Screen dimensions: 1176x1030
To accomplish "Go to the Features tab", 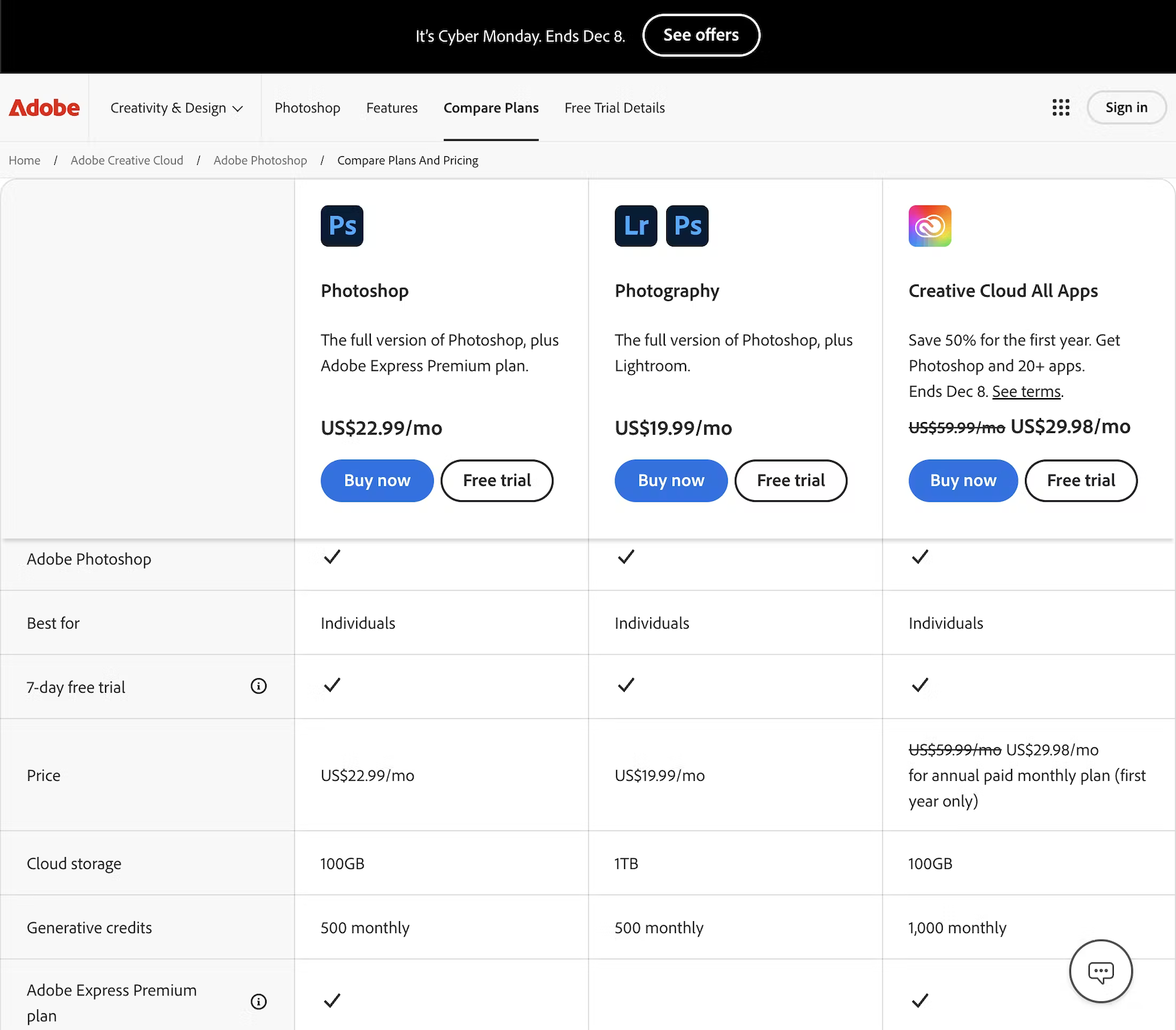I will pos(392,108).
